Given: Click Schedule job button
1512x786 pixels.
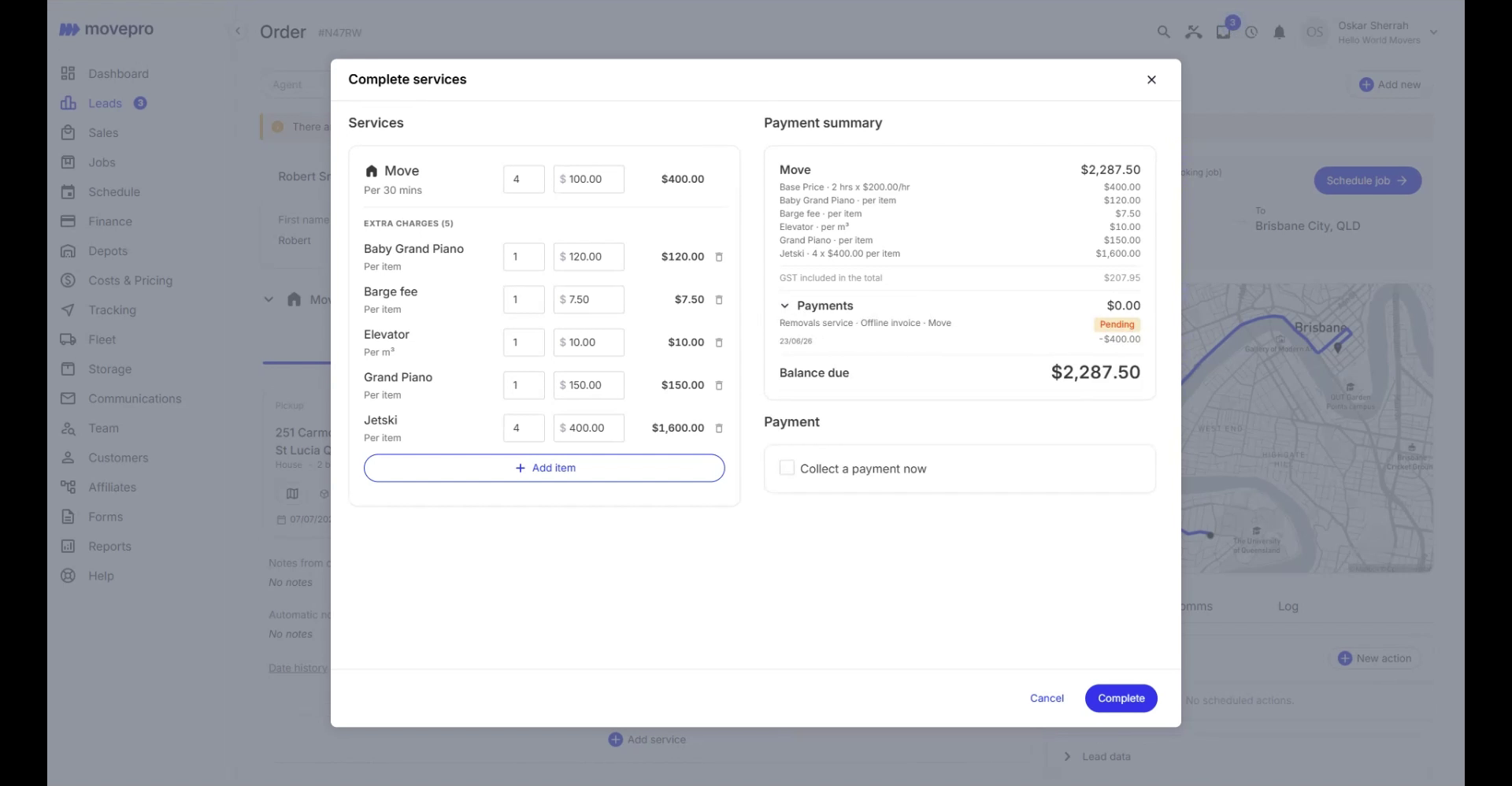Looking at the screenshot, I should click(x=1367, y=180).
